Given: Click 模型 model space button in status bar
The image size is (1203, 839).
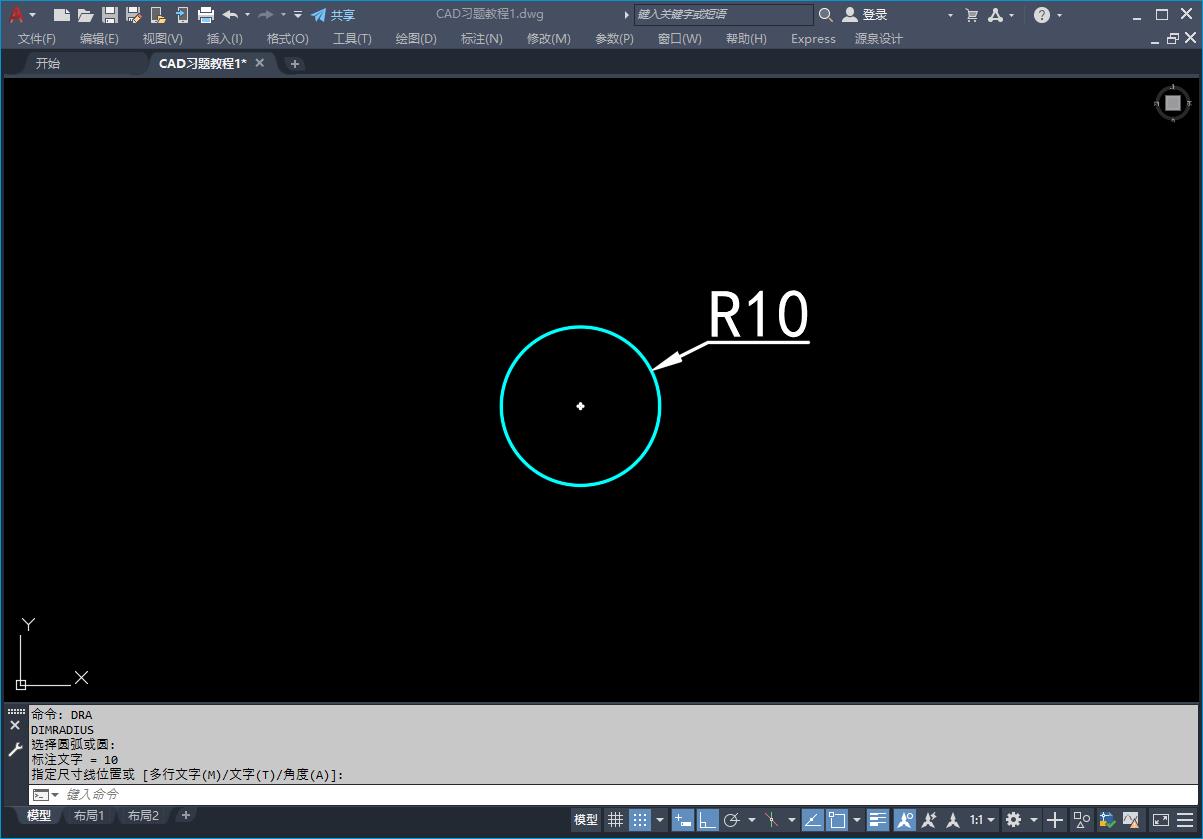Looking at the screenshot, I should [586, 820].
